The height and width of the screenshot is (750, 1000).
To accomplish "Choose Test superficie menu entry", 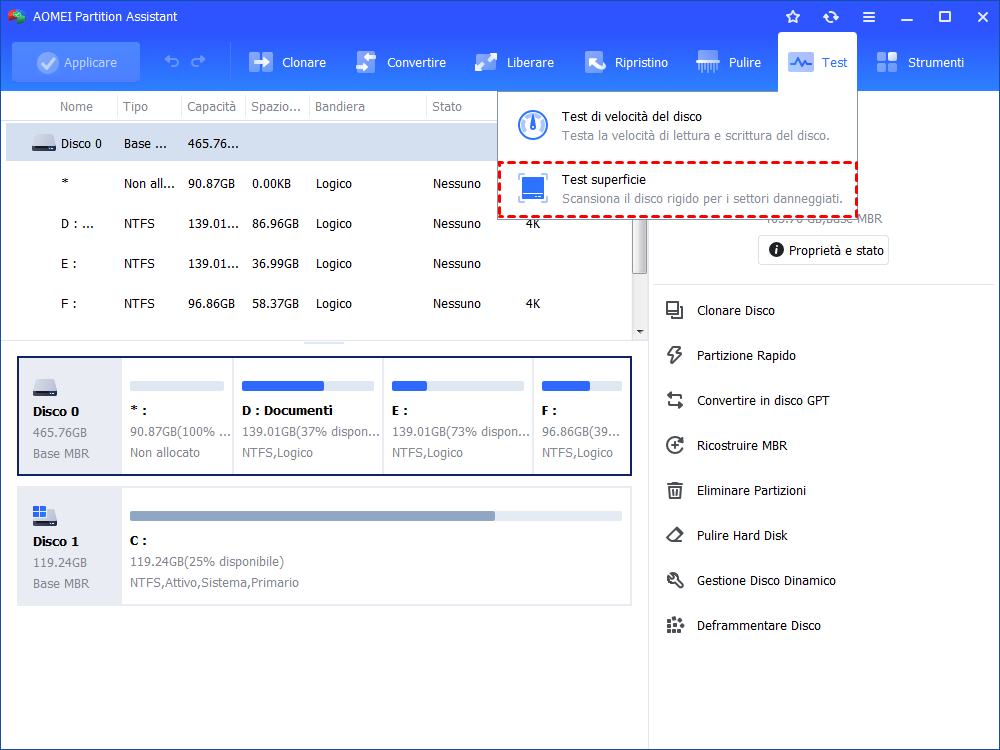I will click(677, 189).
